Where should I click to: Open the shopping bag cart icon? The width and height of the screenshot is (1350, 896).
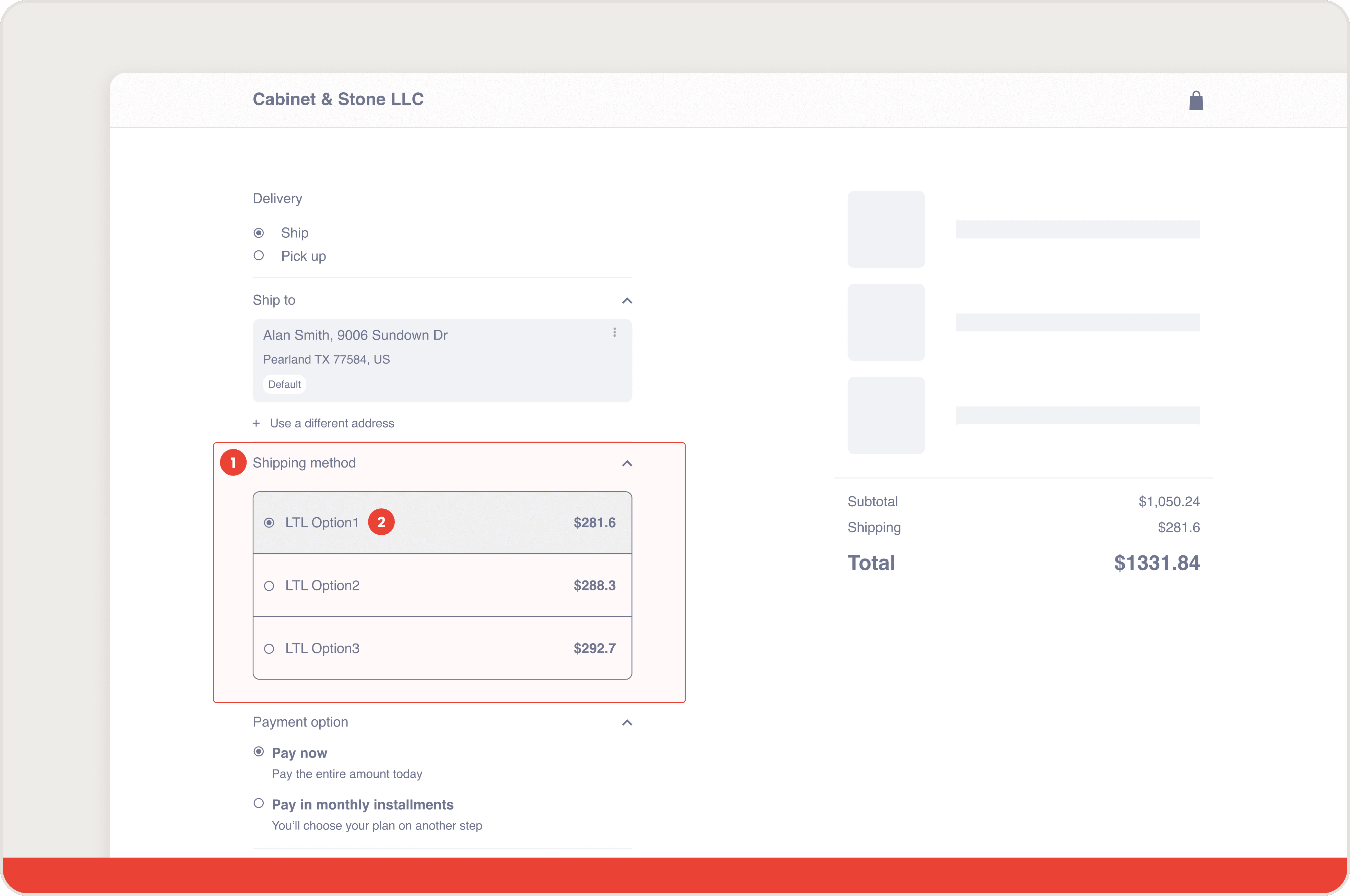[1196, 101]
